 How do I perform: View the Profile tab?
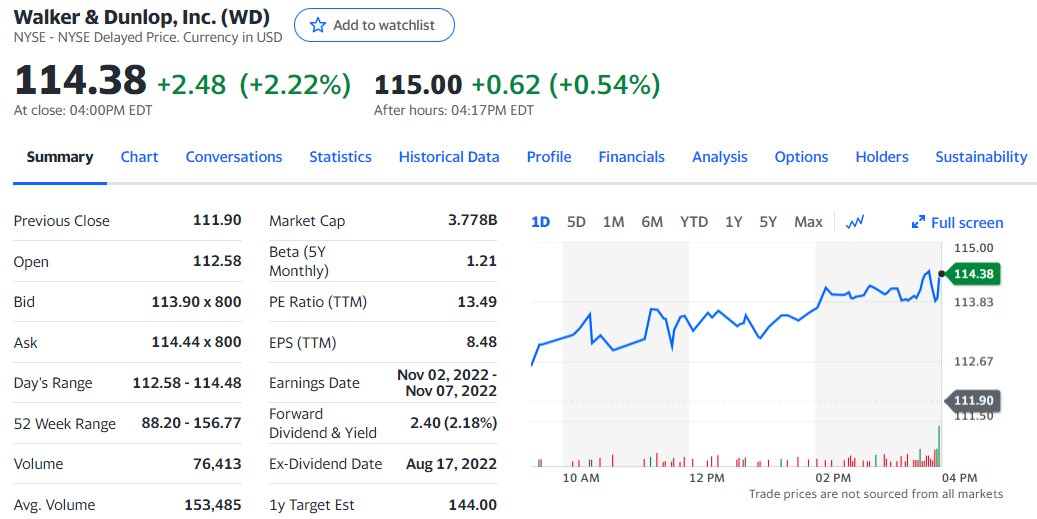coord(549,157)
